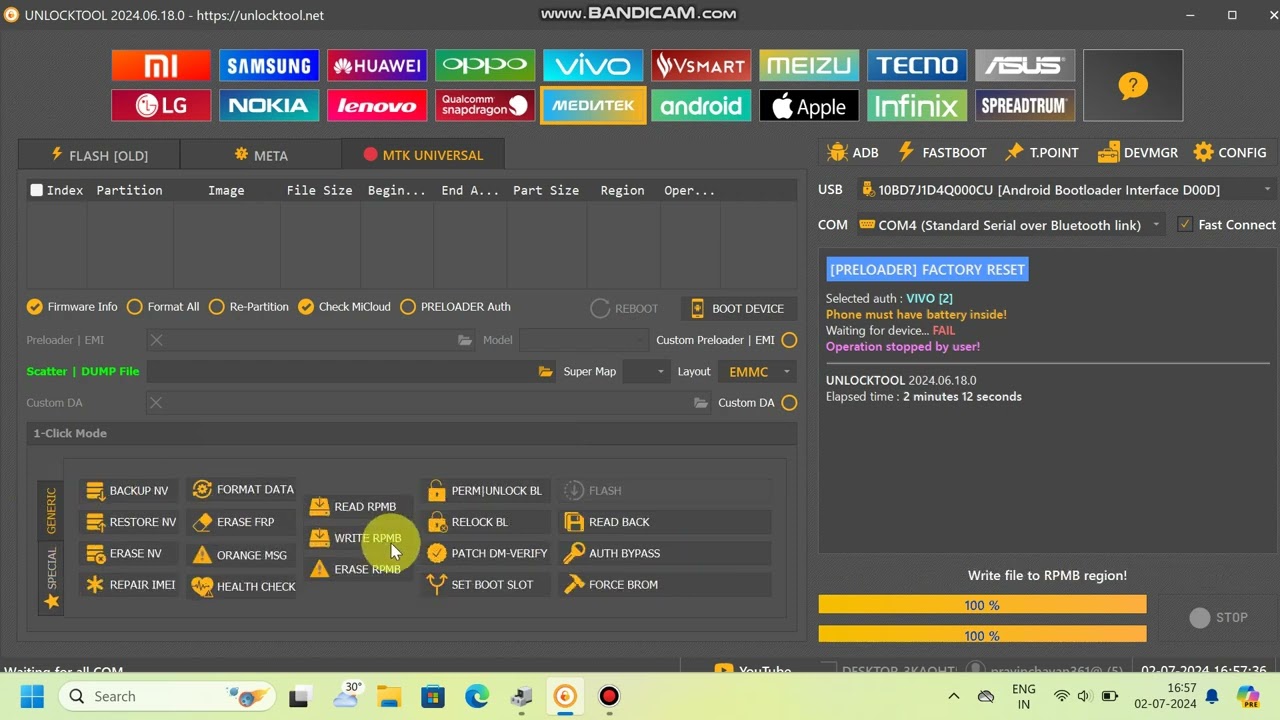Image resolution: width=1280 pixels, height=720 pixels.
Task: Enable PRELOADER Auth option
Action: [x=455, y=307]
